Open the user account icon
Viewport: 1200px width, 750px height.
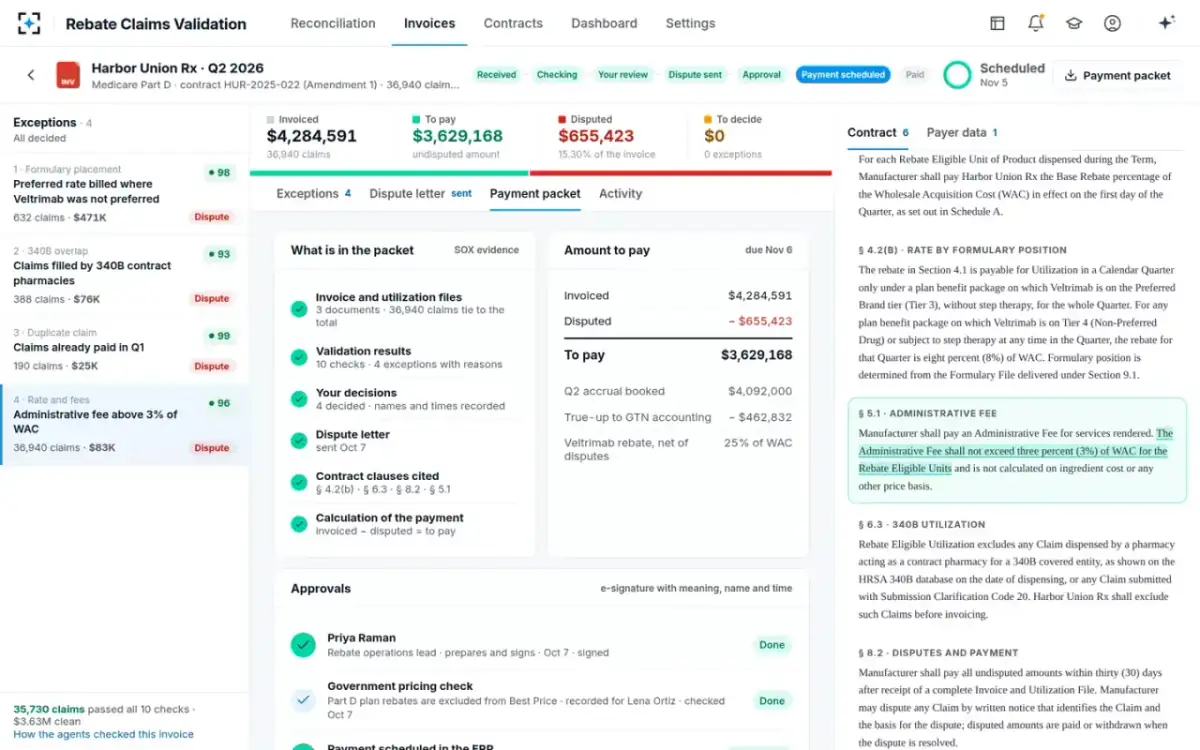1112,23
